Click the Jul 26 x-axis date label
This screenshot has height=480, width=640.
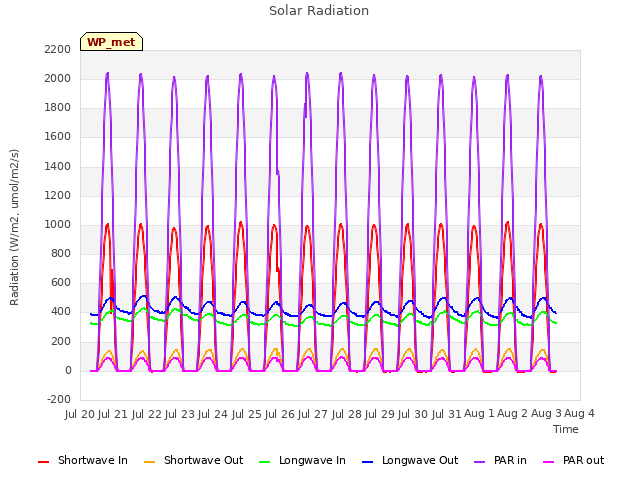[x=280, y=414]
